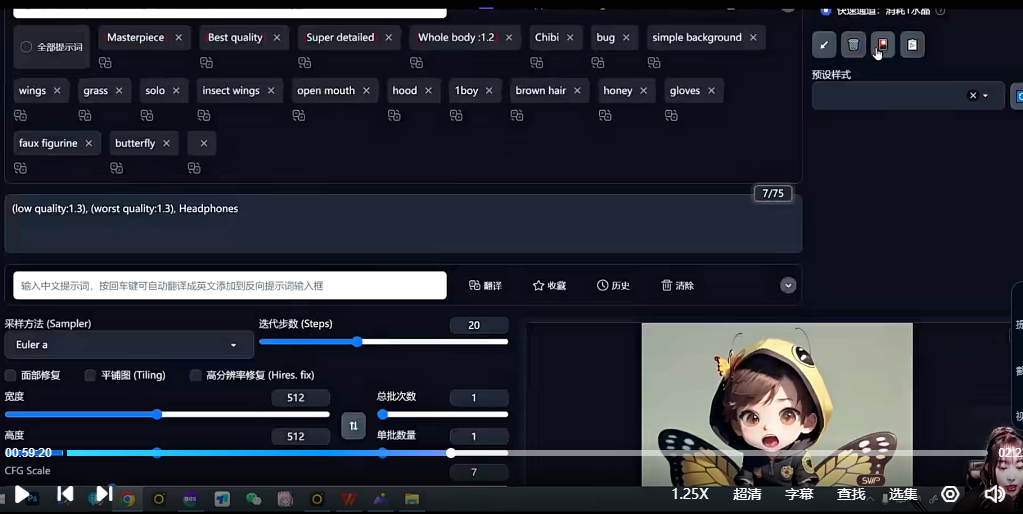Swap width and height with the arrows button
The width and height of the screenshot is (1023, 514).
(x=353, y=426)
